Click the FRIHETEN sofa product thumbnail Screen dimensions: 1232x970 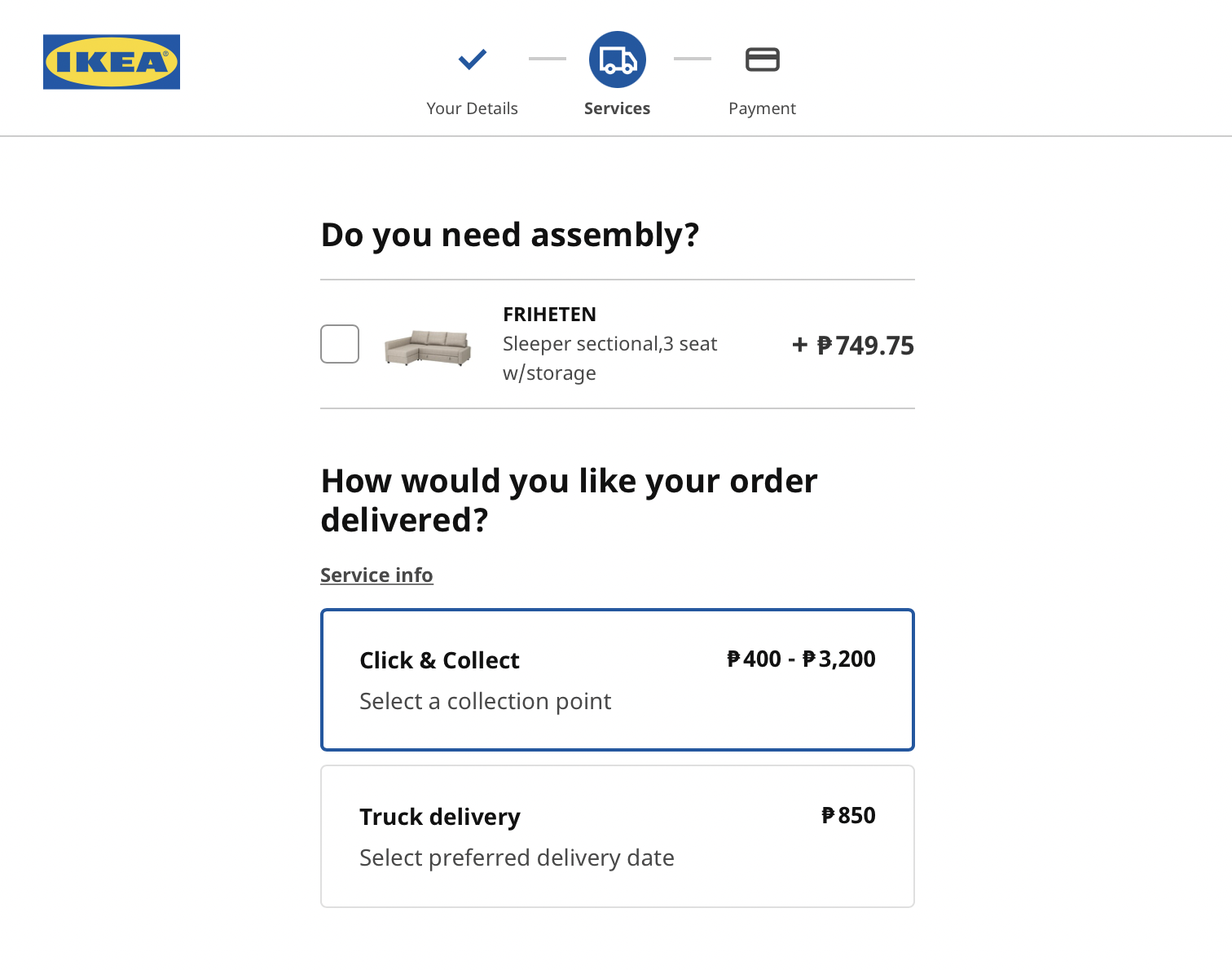coord(429,346)
